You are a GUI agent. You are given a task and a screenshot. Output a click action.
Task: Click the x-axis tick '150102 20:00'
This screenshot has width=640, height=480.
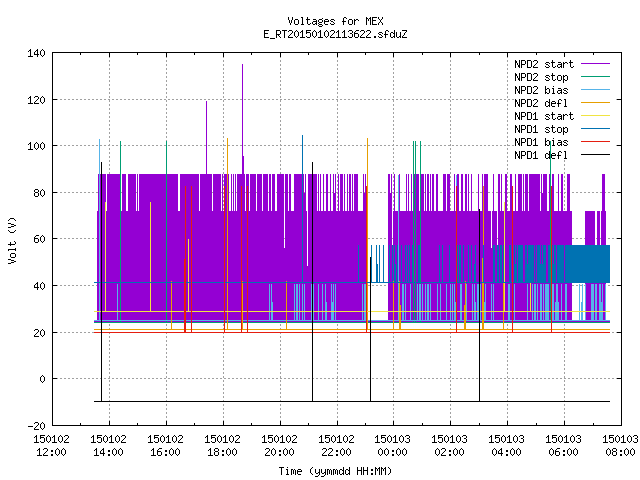point(279,446)
